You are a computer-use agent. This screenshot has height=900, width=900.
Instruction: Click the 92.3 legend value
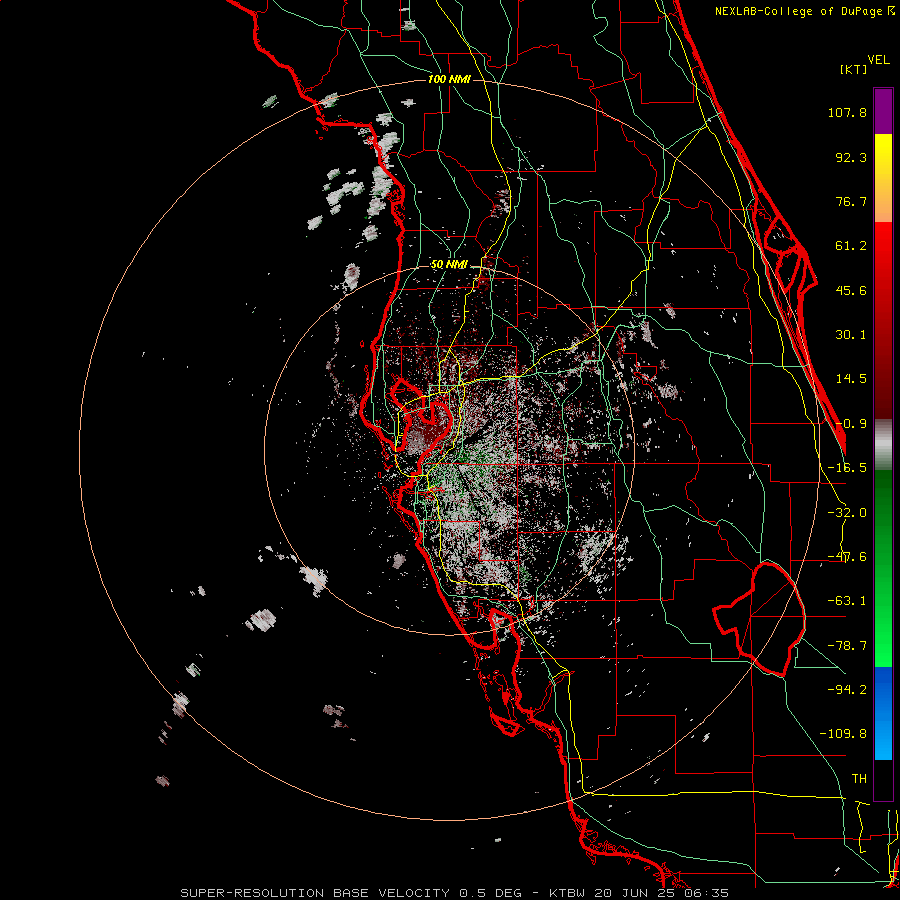tap(851, 157)
